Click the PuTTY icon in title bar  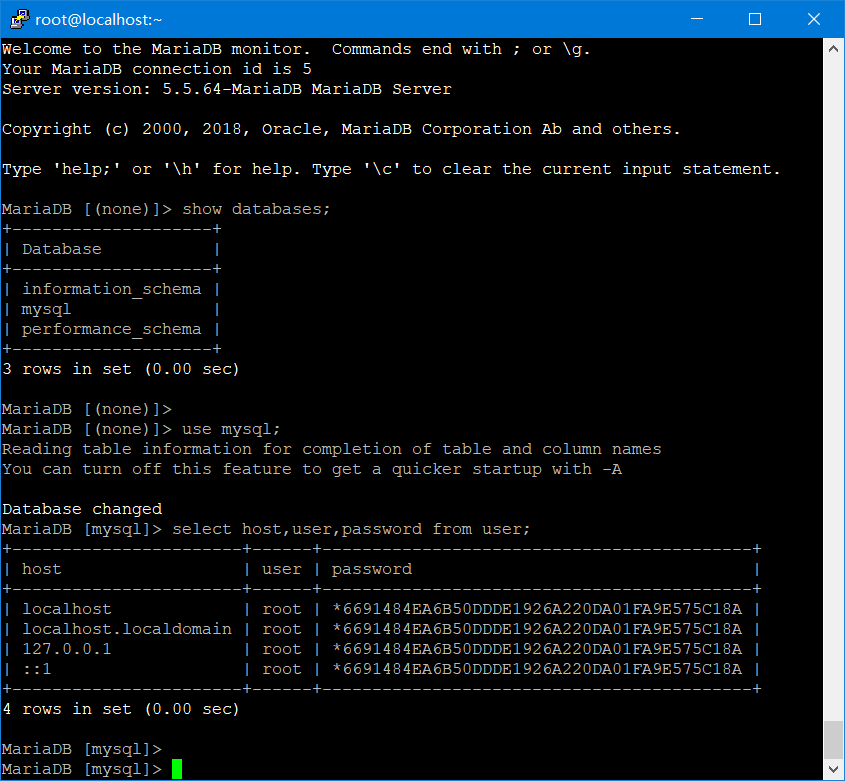(19, 19)
